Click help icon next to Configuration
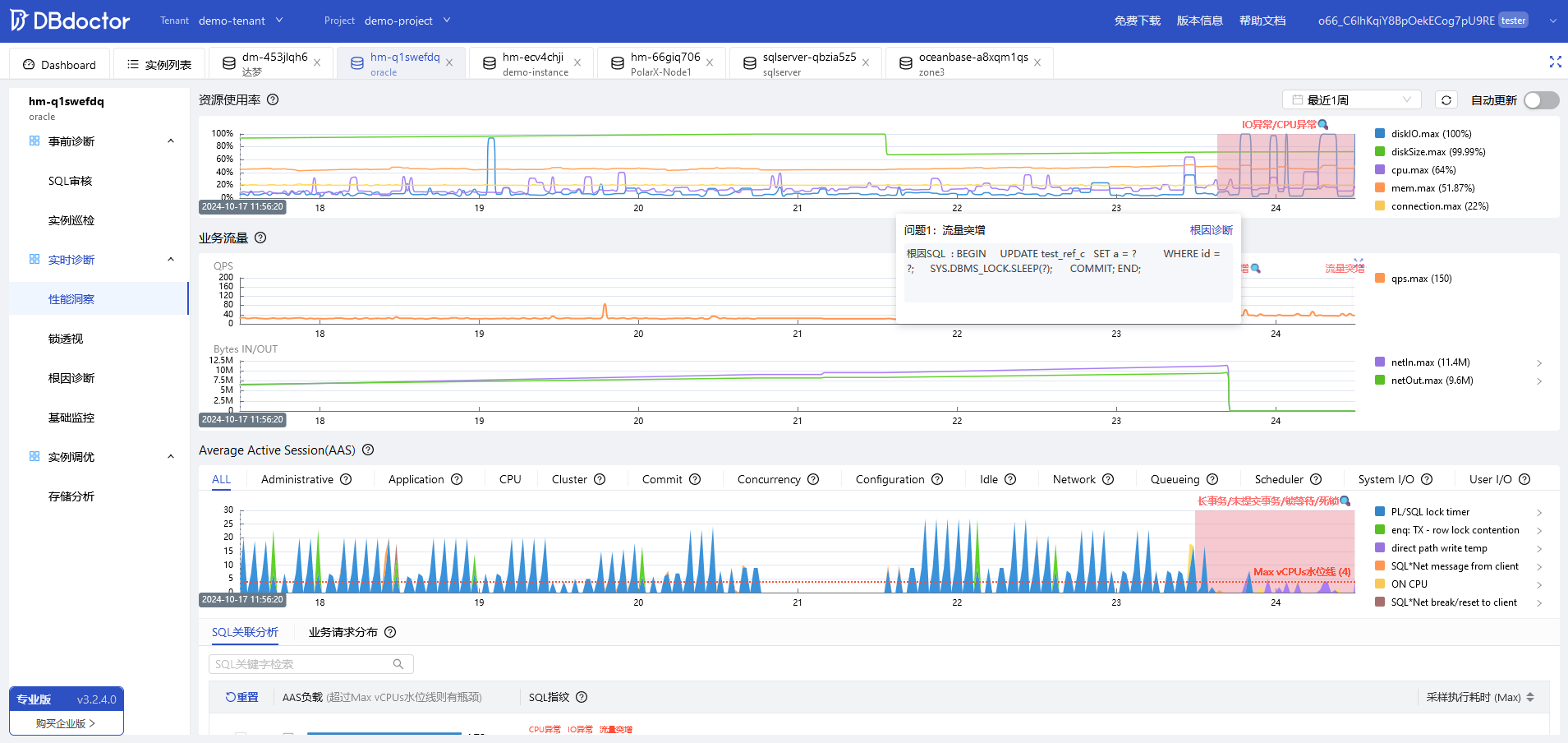Image resolution: width=1568 pixels, height=743 pixels. (937, 479)
